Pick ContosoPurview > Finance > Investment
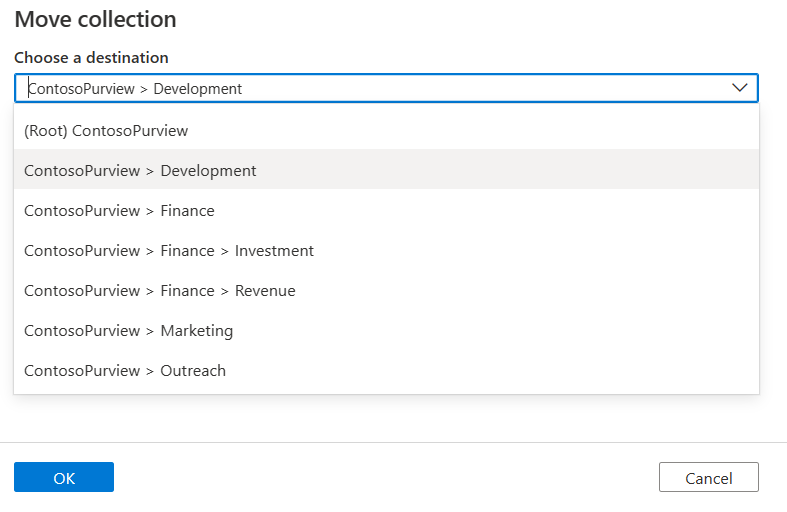787x512 pixels. [x=386, y=251]
